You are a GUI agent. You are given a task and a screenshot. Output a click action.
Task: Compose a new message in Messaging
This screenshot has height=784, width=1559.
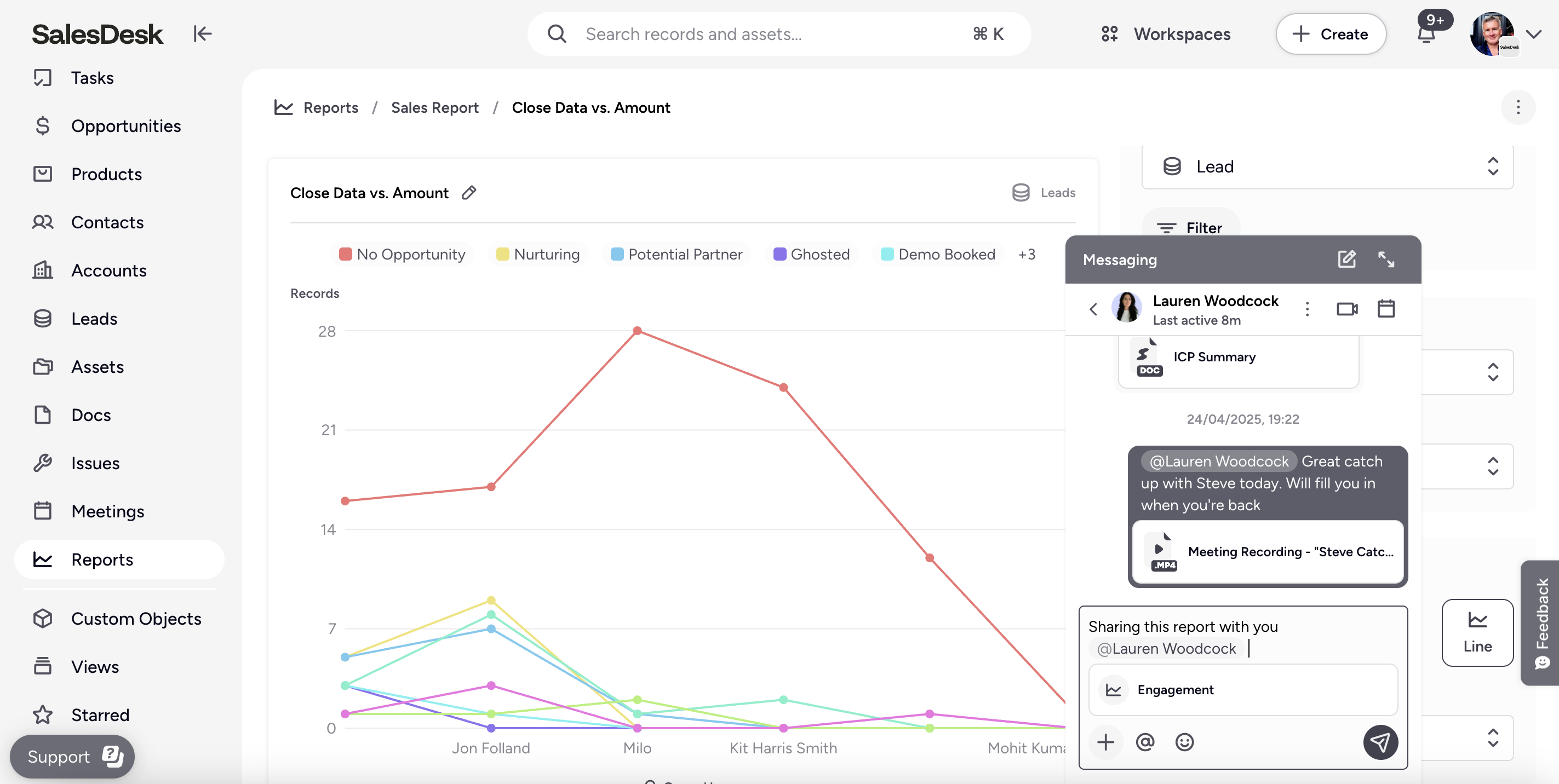[x=1346, y=260]
